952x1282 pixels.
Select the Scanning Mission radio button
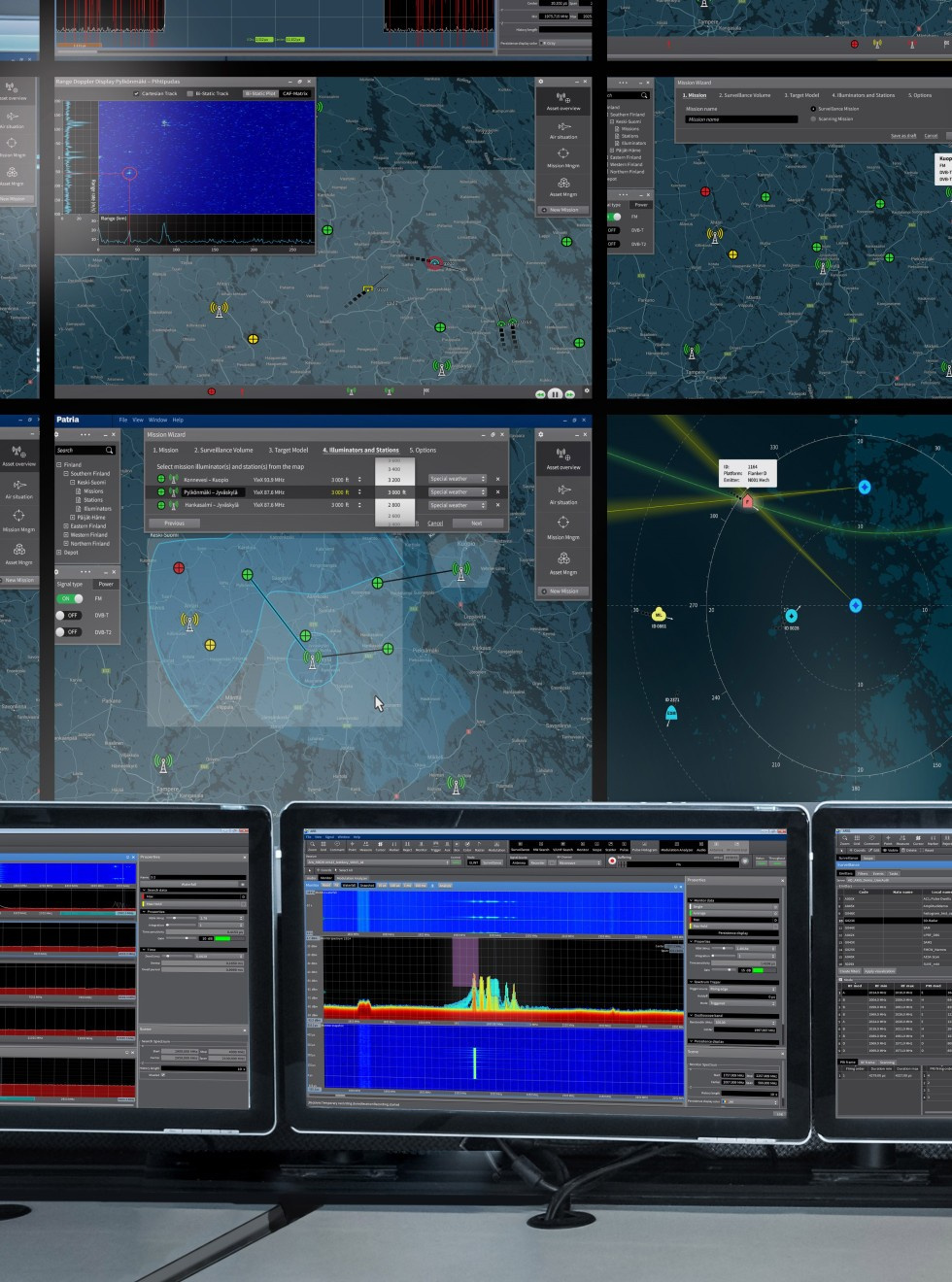pyautogui.click(x=813, y=118)
